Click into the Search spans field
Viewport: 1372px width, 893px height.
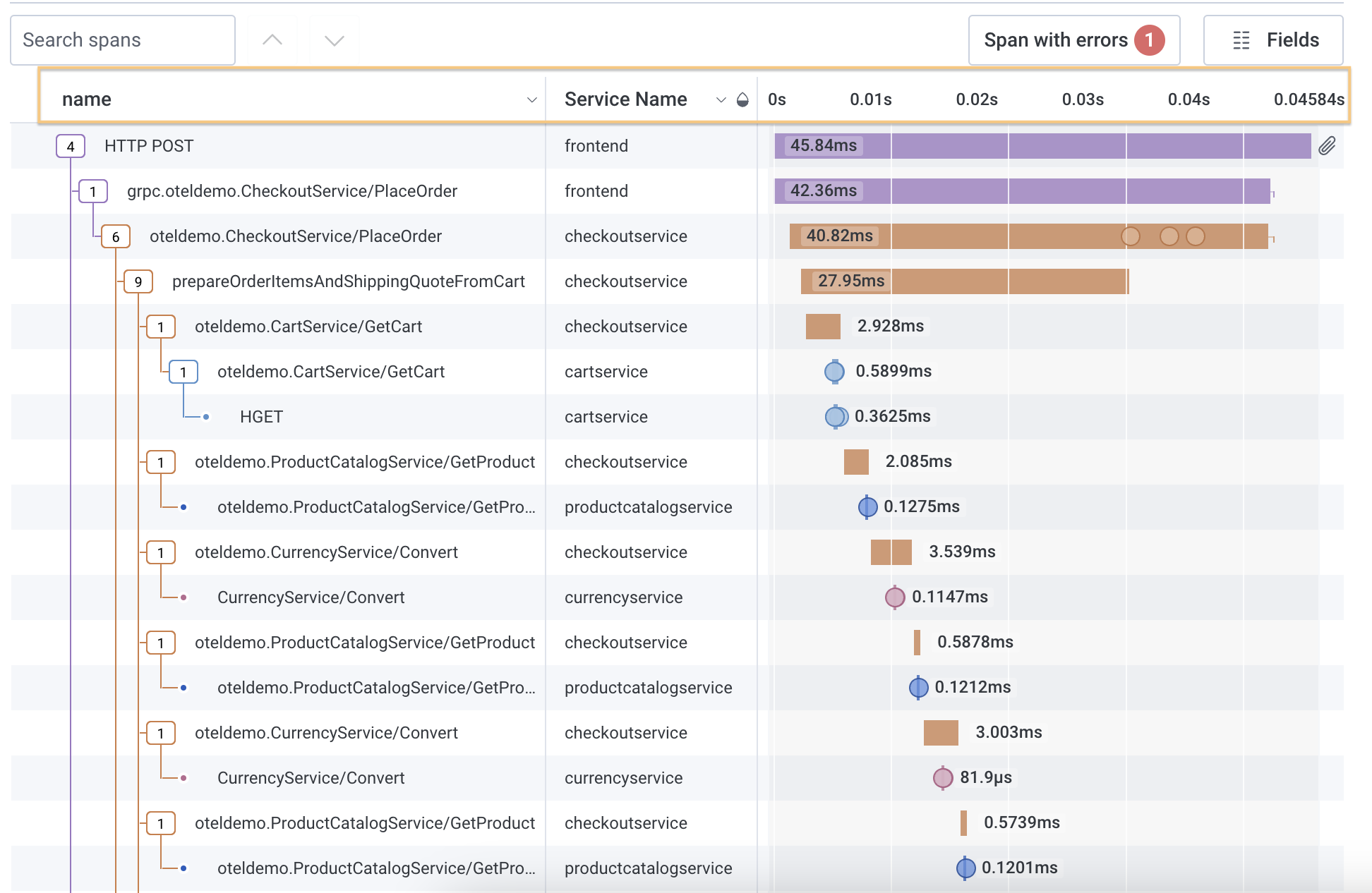pyautogui.click(x=123, y=40)
